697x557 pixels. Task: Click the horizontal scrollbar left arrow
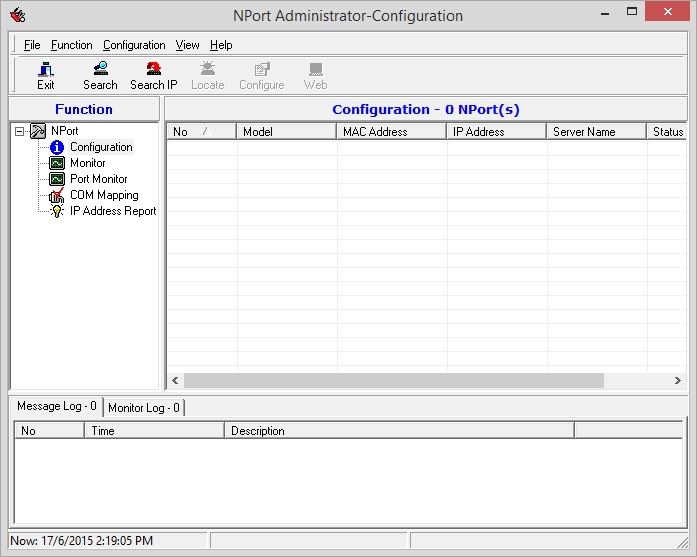pyautogui.click(x=175, y=381)
